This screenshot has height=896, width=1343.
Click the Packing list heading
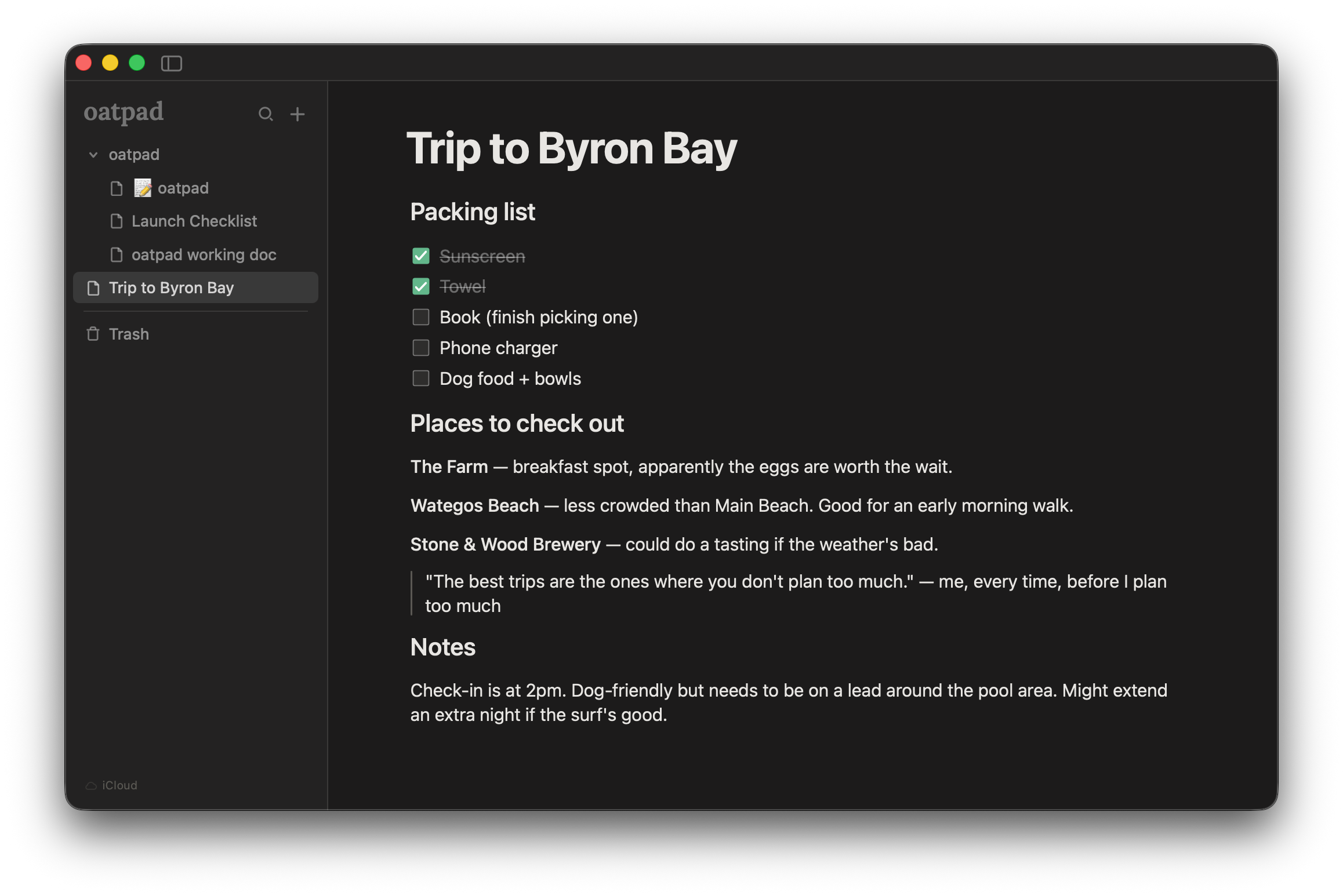[472, 212]
